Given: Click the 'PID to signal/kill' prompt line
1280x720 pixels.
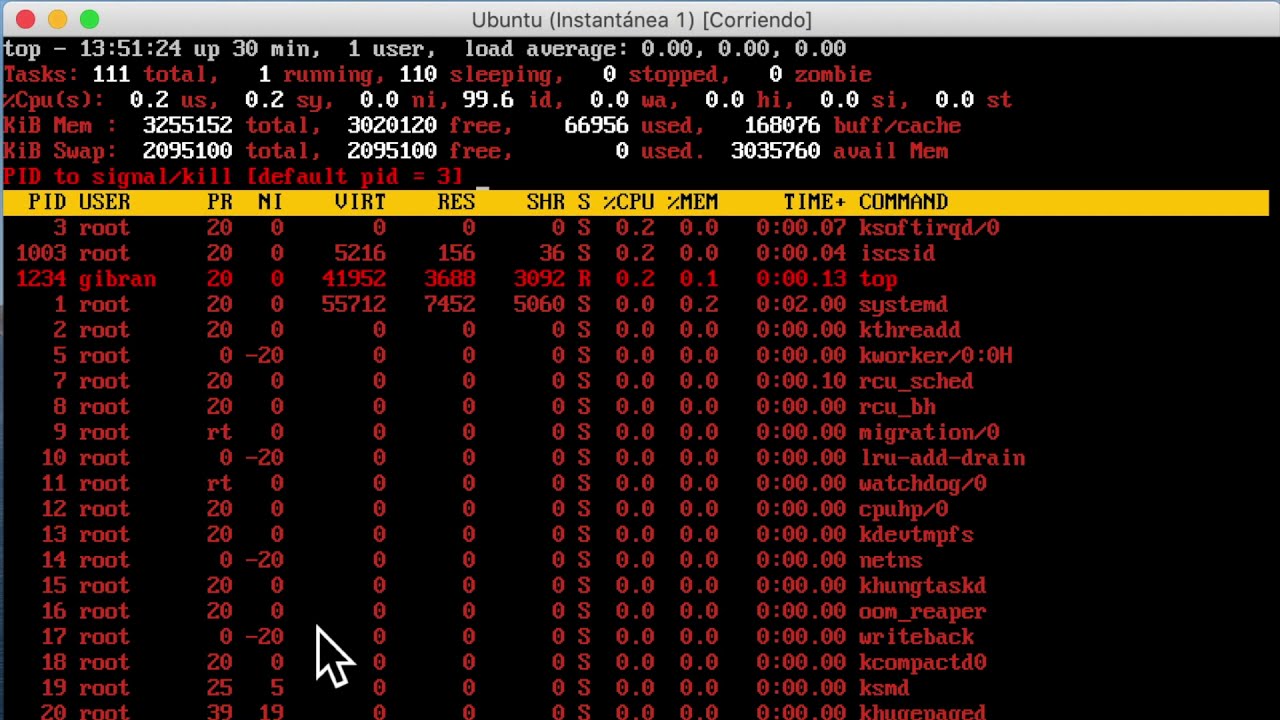Looking at the screenshot, I should point(233,177).
